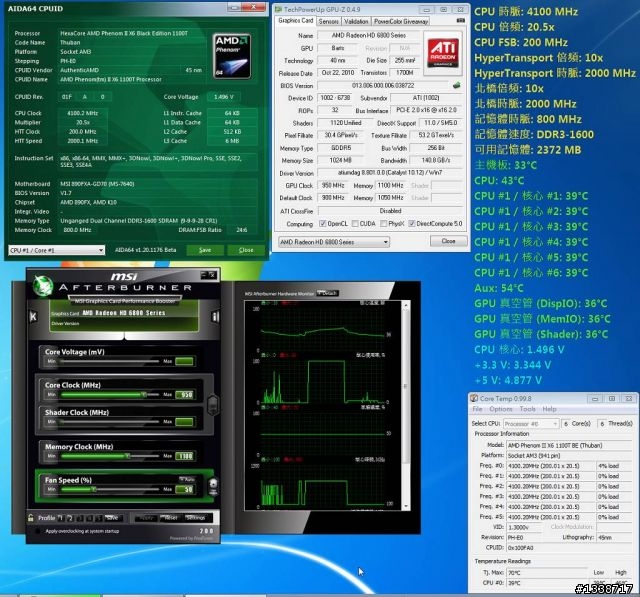Click the Save profile button in Afterburner
Screen dimensions: 640x597
[x=111, y=518]
